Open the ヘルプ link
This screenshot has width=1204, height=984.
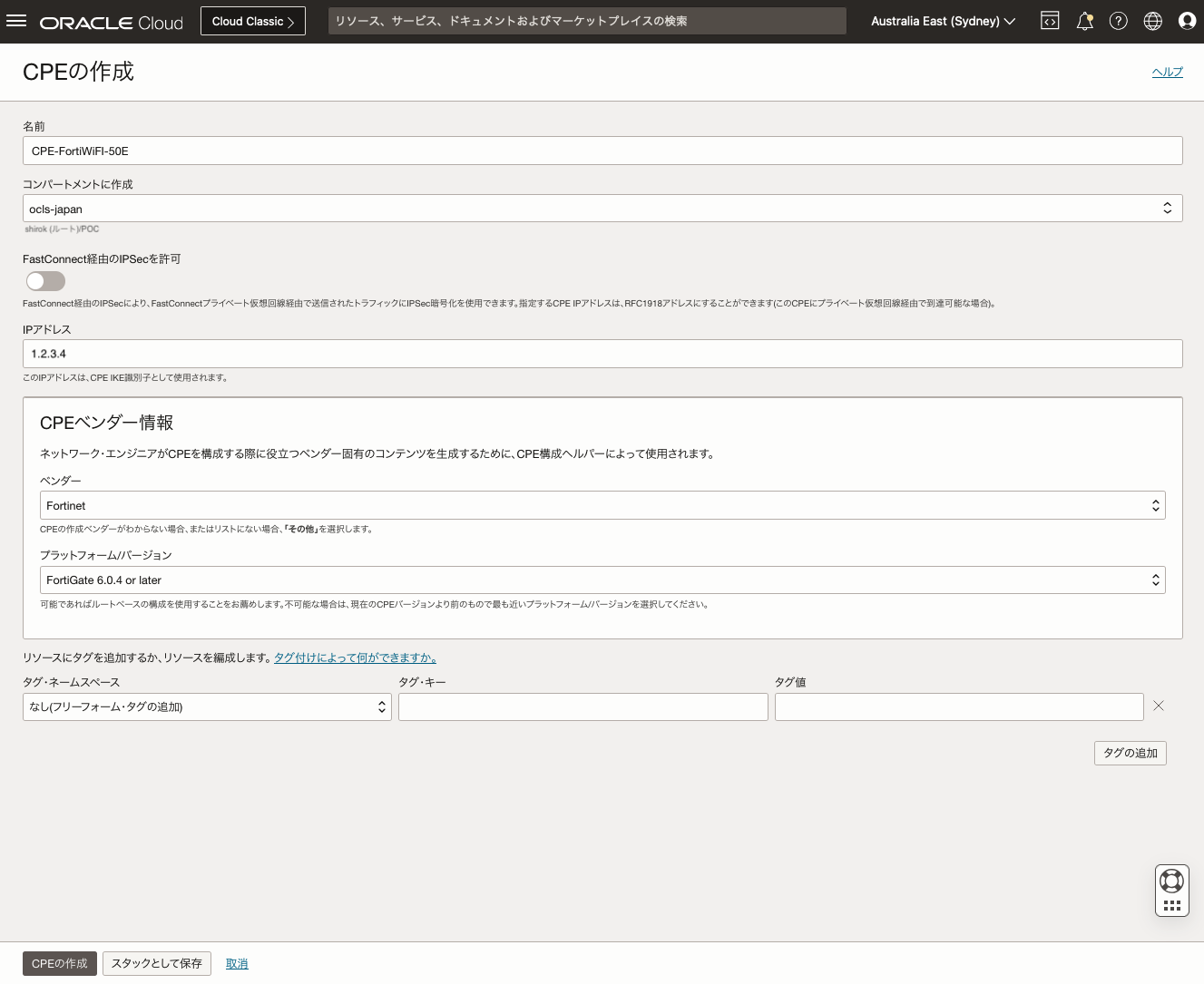pyautogui.click(x=1168, y=72)
